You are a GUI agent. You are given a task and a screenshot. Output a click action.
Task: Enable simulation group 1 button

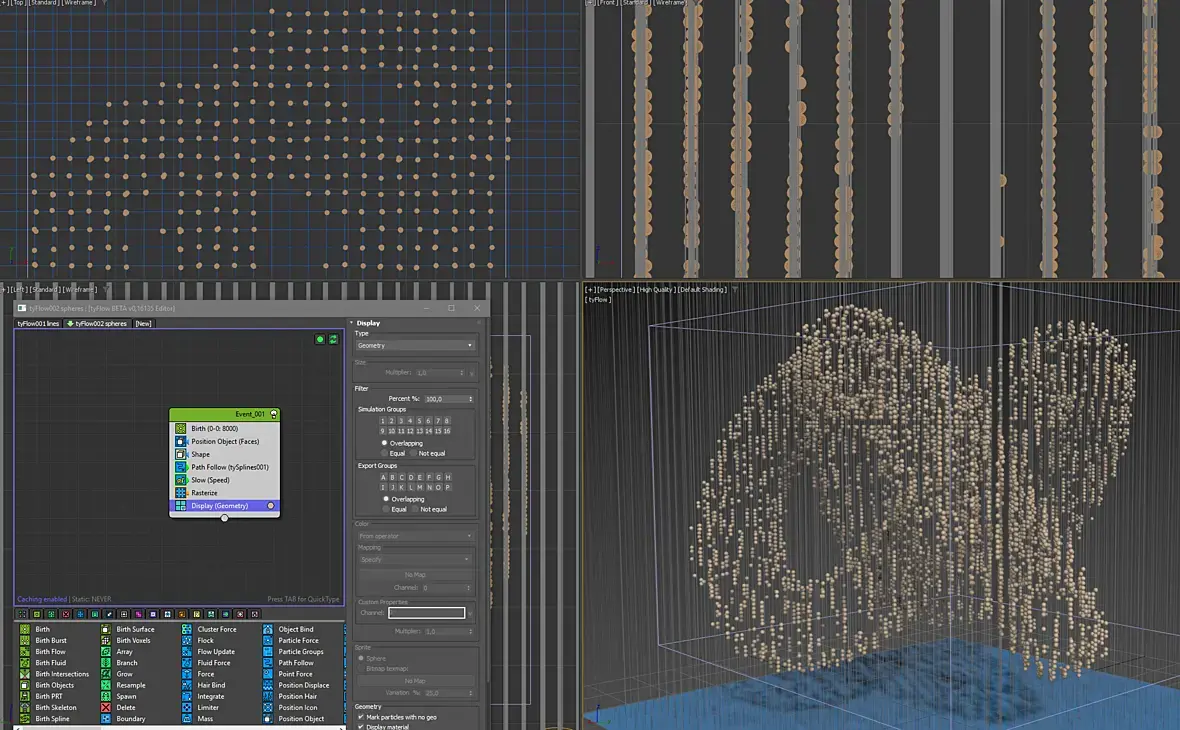coord(382,421)
